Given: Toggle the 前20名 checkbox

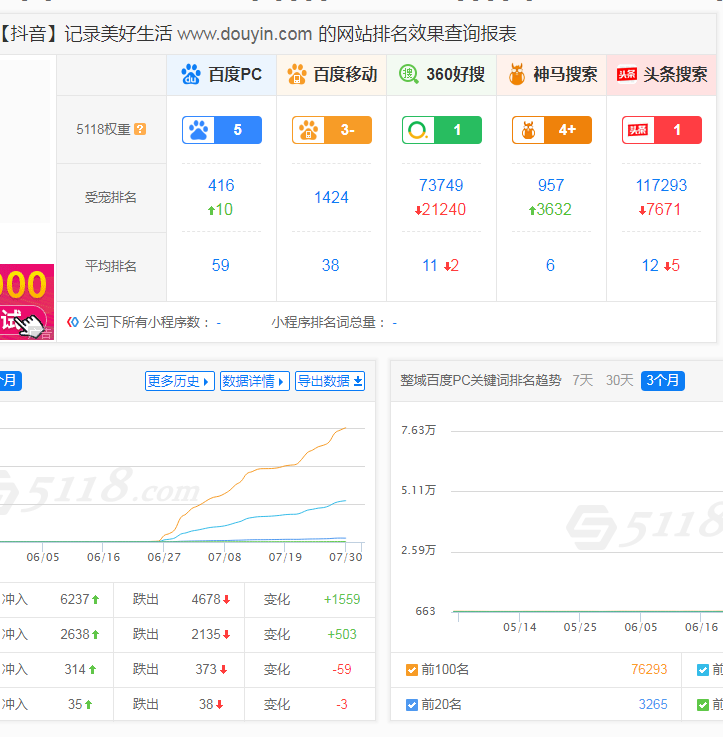Looking at the screenshot, I should [412, 705].
